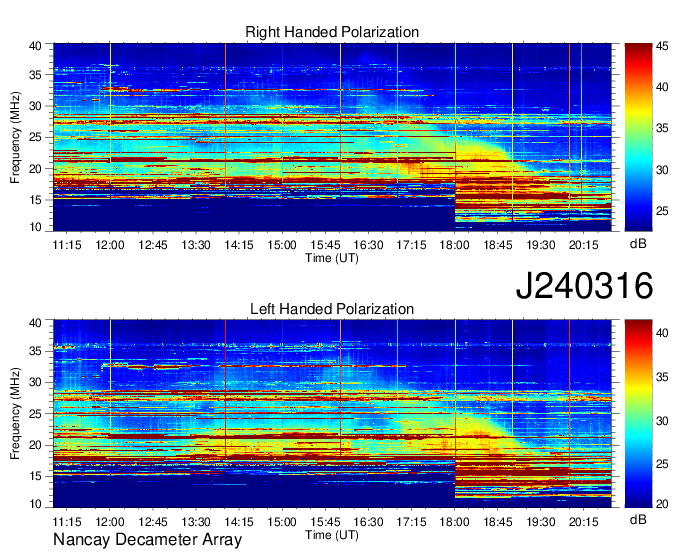This screenshot has width=680, height=552.
Task: Click the 18:45 time tick on Right Handed plot
Action: [497, 245]
